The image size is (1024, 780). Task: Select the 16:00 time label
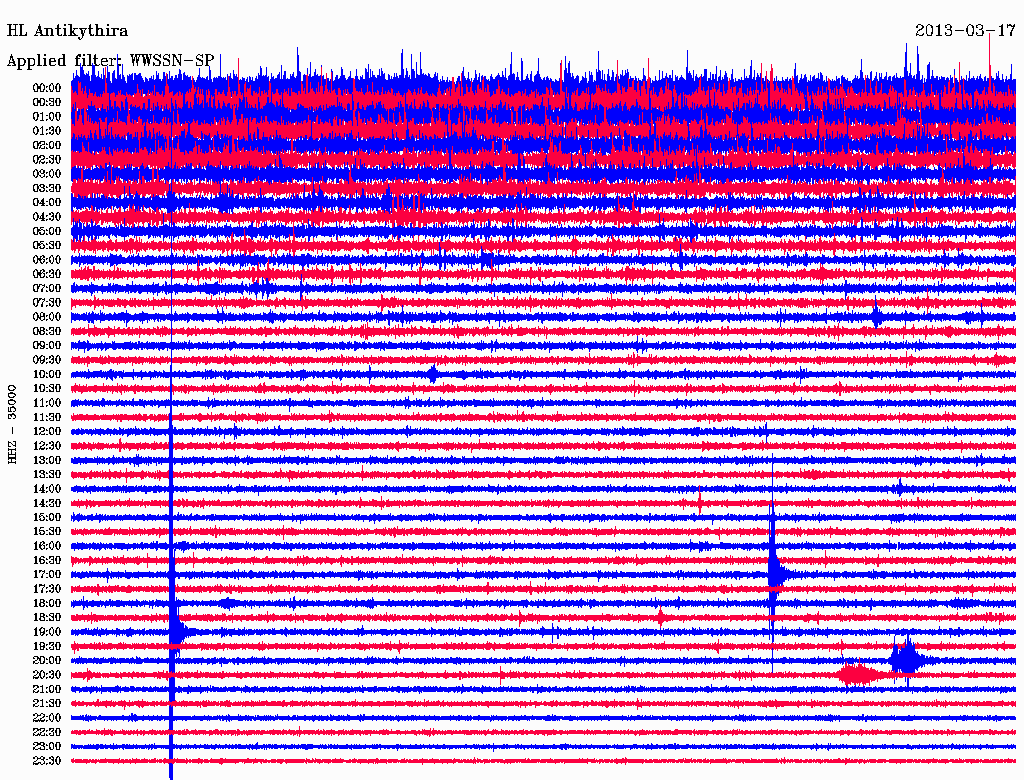coord(47,546)
